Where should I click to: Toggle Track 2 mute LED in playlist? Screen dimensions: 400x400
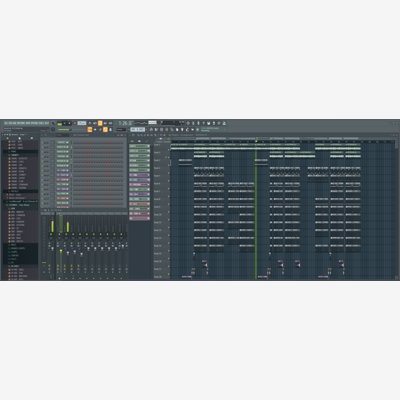click(x=169, y=157)
